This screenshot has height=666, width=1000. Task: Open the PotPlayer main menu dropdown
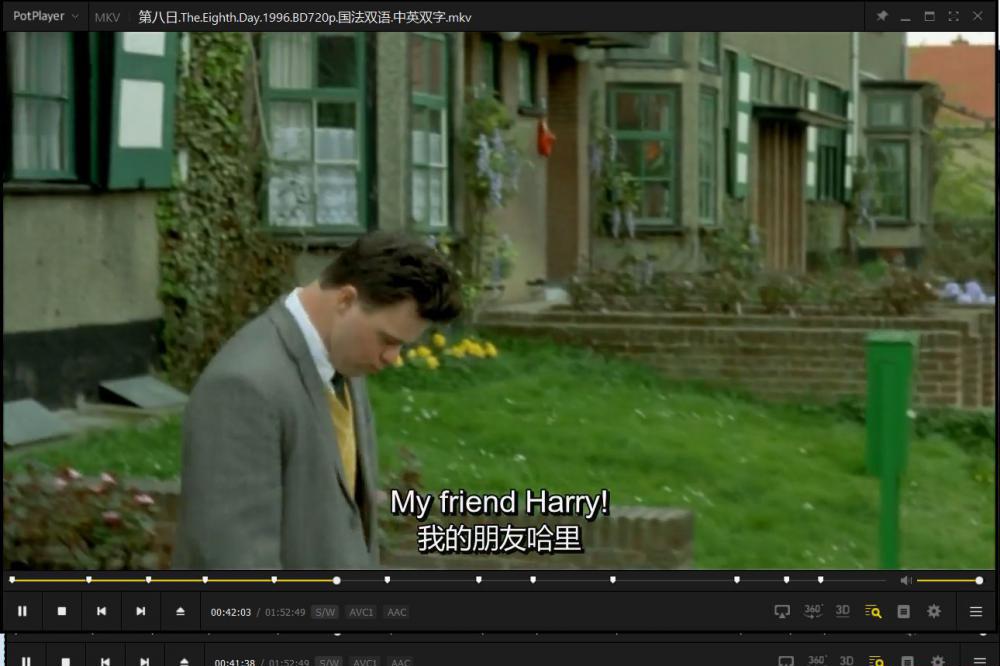click(x=45, y=16)
